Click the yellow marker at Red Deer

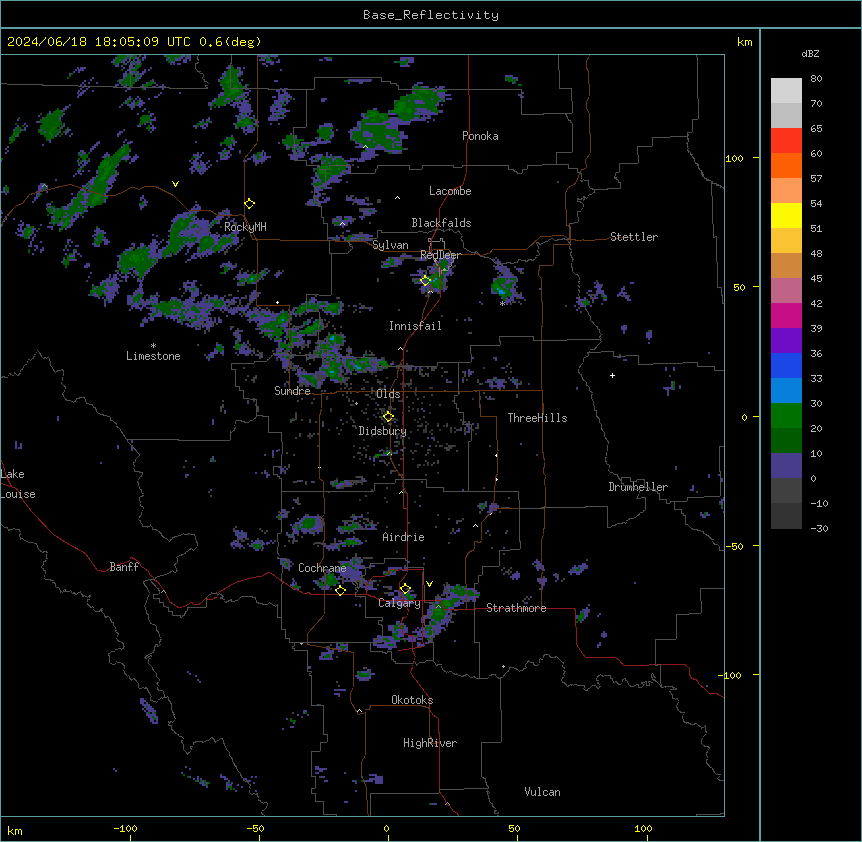point(425,281)
